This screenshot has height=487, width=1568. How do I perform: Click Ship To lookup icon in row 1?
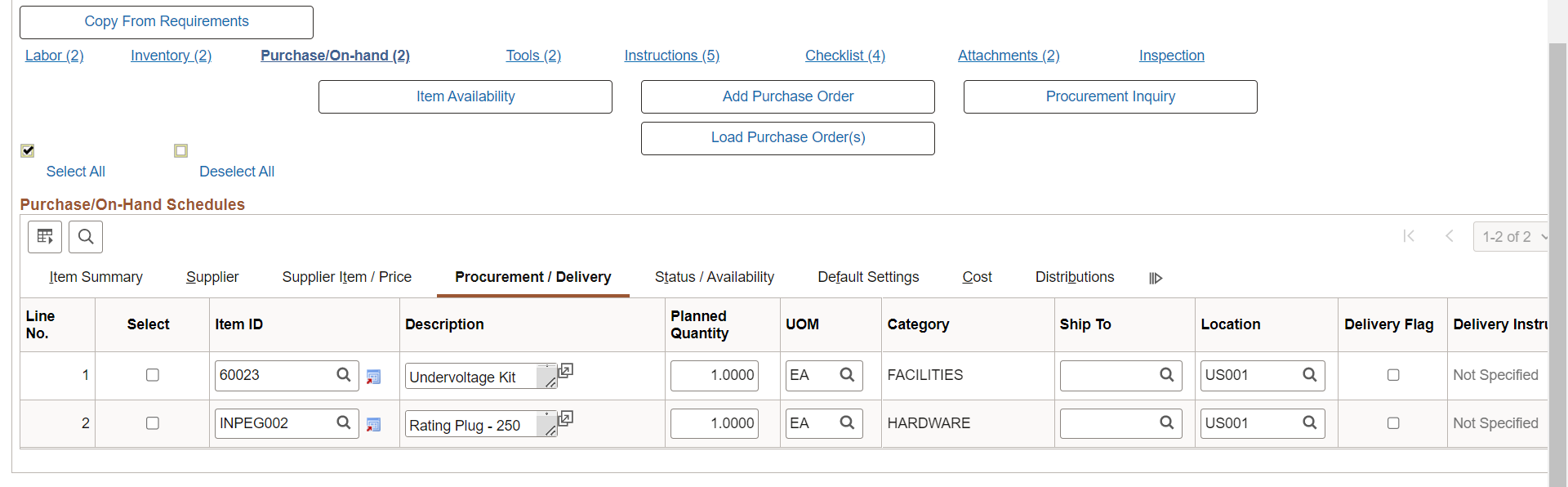pyautogui.click(x=1167, y=375)
